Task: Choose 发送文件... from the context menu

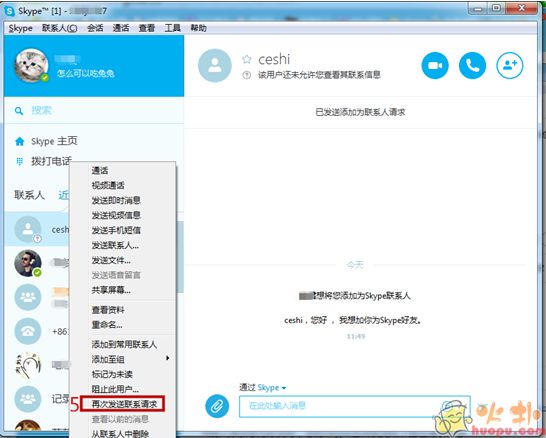Action: 123,260
